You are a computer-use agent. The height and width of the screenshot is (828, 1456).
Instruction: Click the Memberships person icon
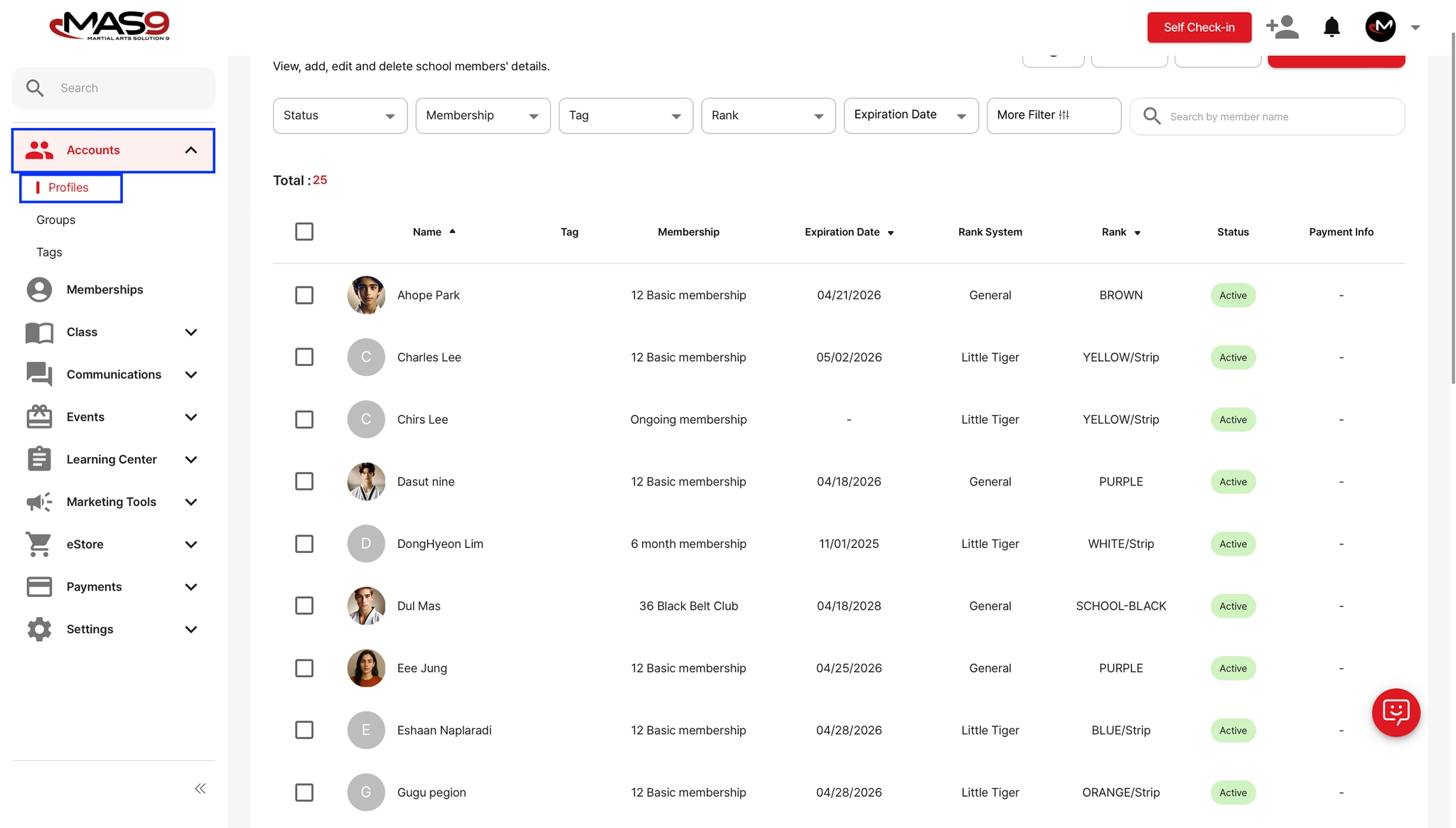[39, 289]
